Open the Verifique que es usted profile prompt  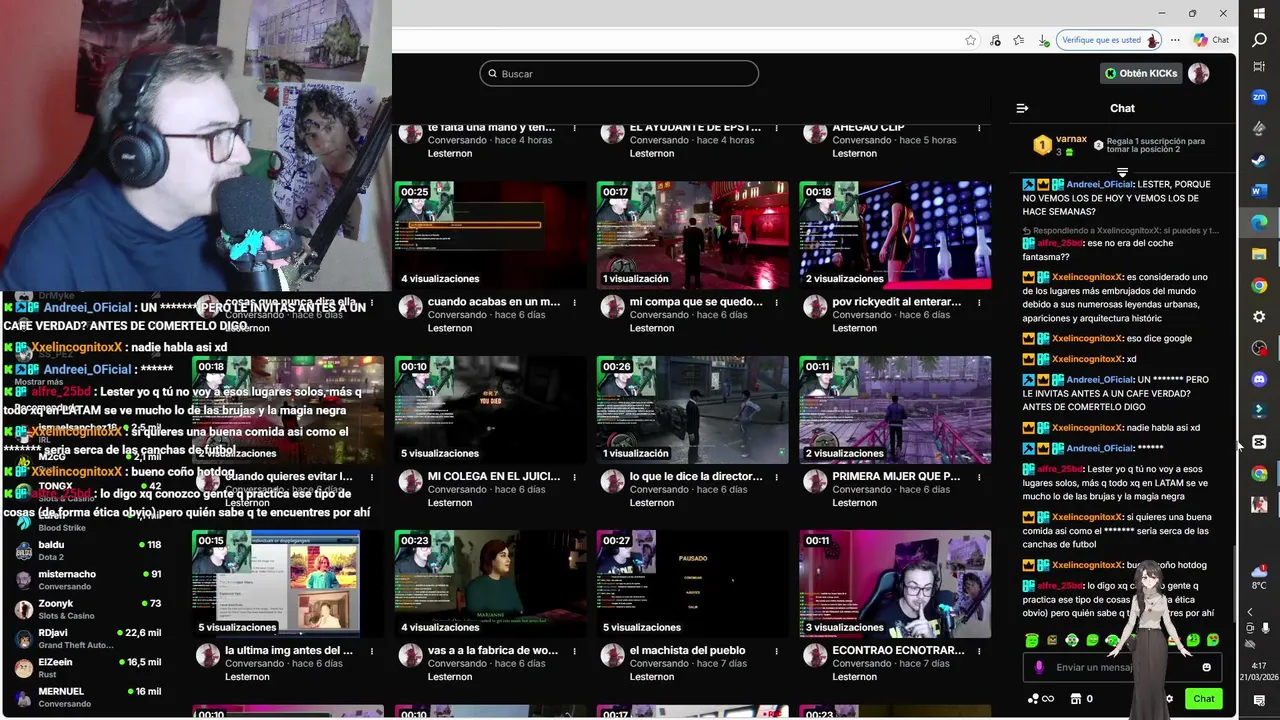(1109, 40)
